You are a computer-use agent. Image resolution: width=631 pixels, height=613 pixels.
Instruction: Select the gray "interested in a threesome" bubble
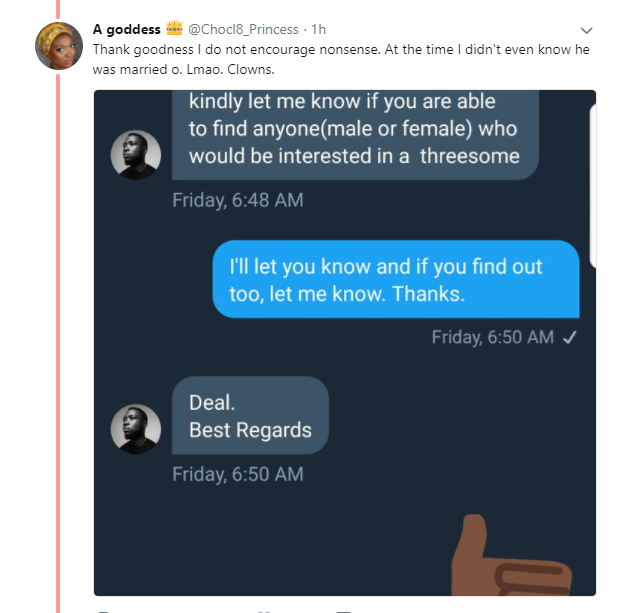pos(355,135)
